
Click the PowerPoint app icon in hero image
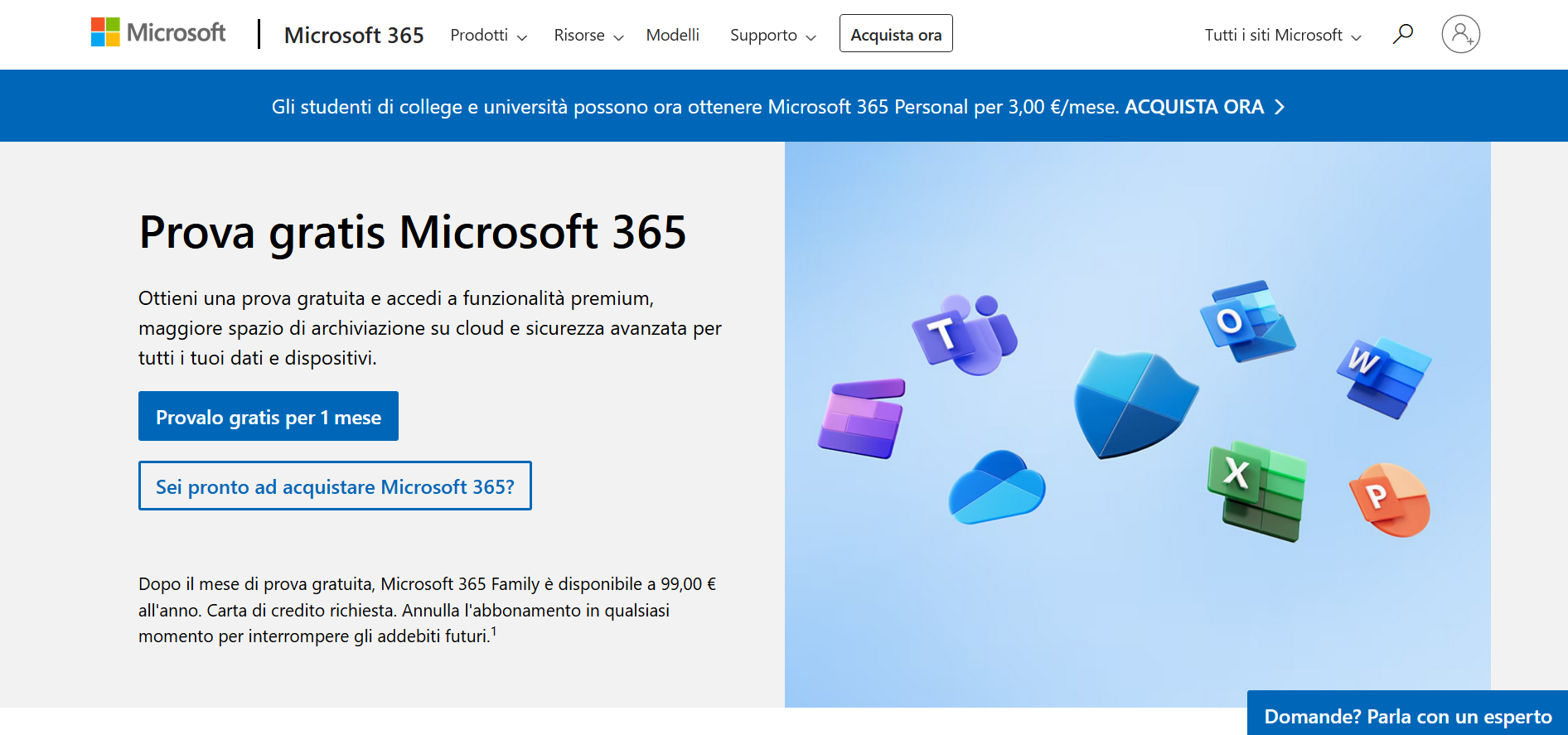1390,500
